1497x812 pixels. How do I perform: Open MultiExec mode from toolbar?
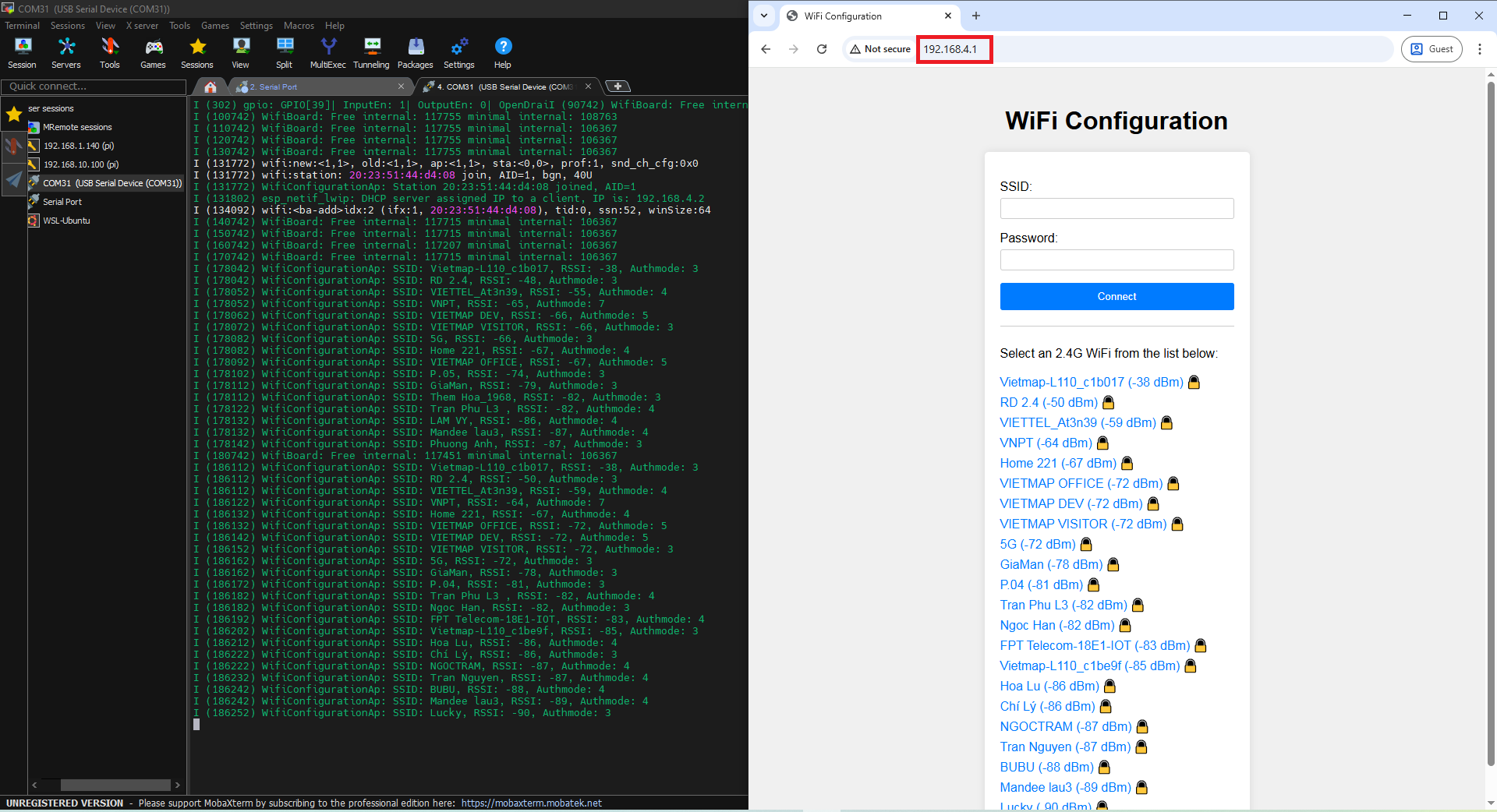pyautogui.click(x=328, y=53)
